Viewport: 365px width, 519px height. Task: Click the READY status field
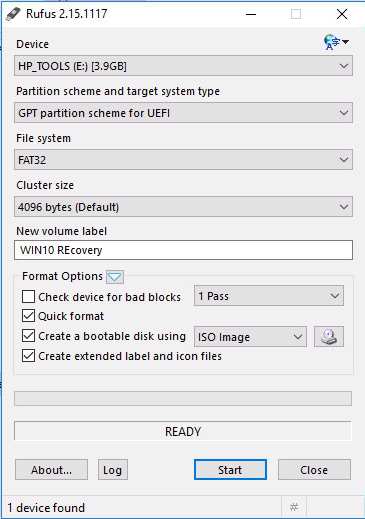183,431
